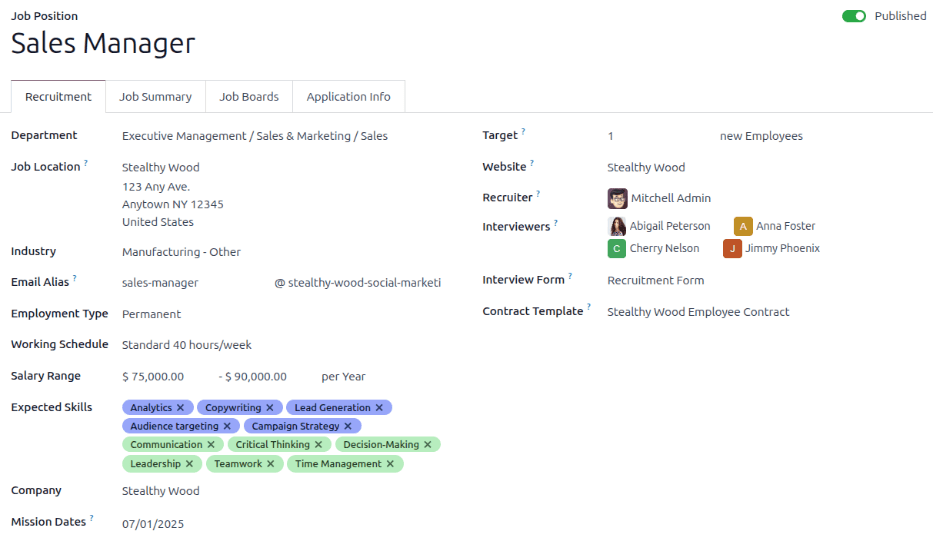This screenshot has width=933, height=551.
Task: Delete the Lead Generation tag
Action: tap(380, 408)
